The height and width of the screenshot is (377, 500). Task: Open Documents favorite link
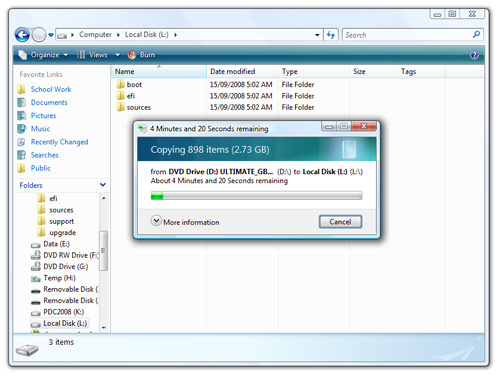pos(49,102)
